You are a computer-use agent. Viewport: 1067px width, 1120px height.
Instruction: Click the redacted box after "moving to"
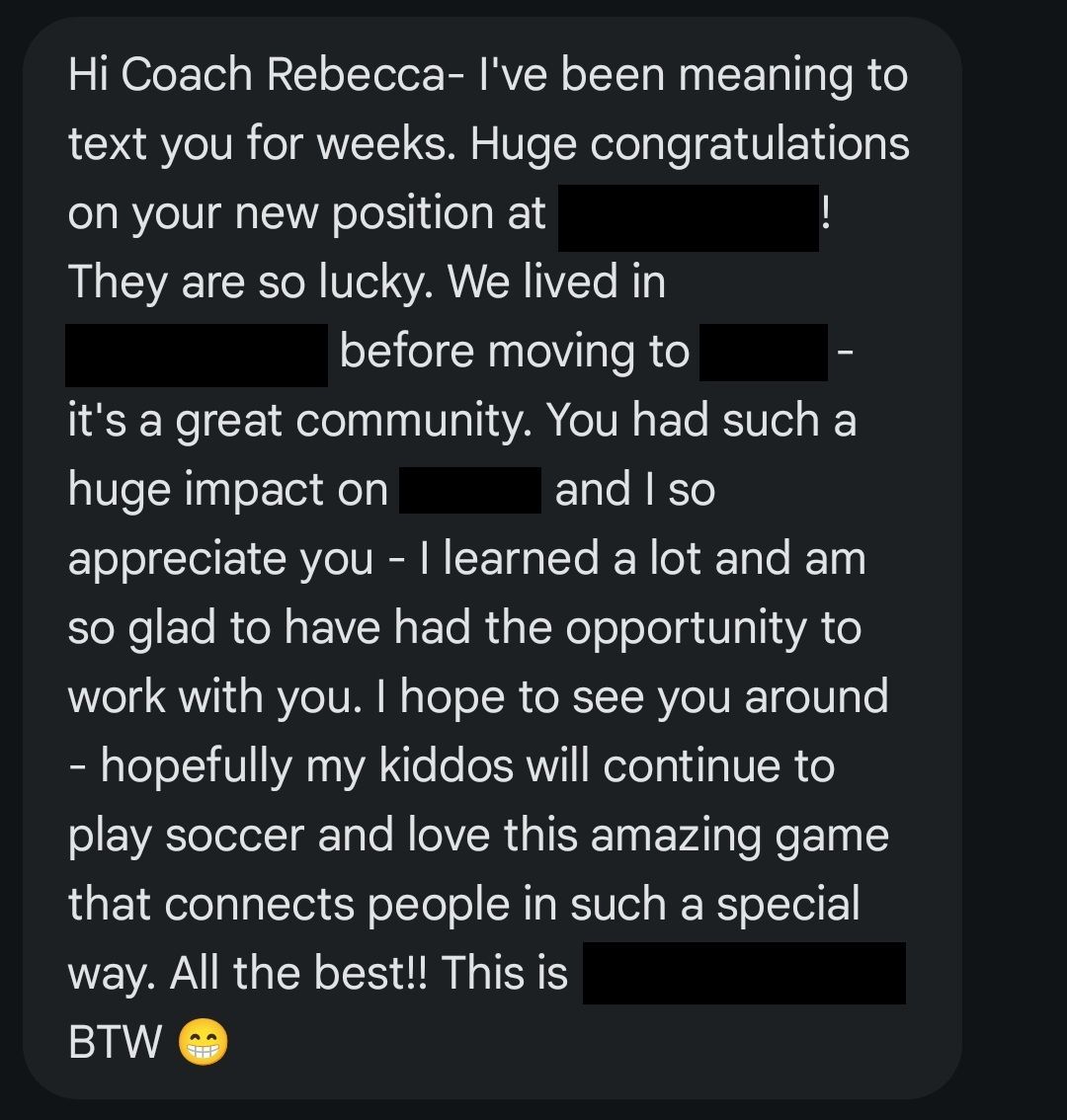click(763, 352)
